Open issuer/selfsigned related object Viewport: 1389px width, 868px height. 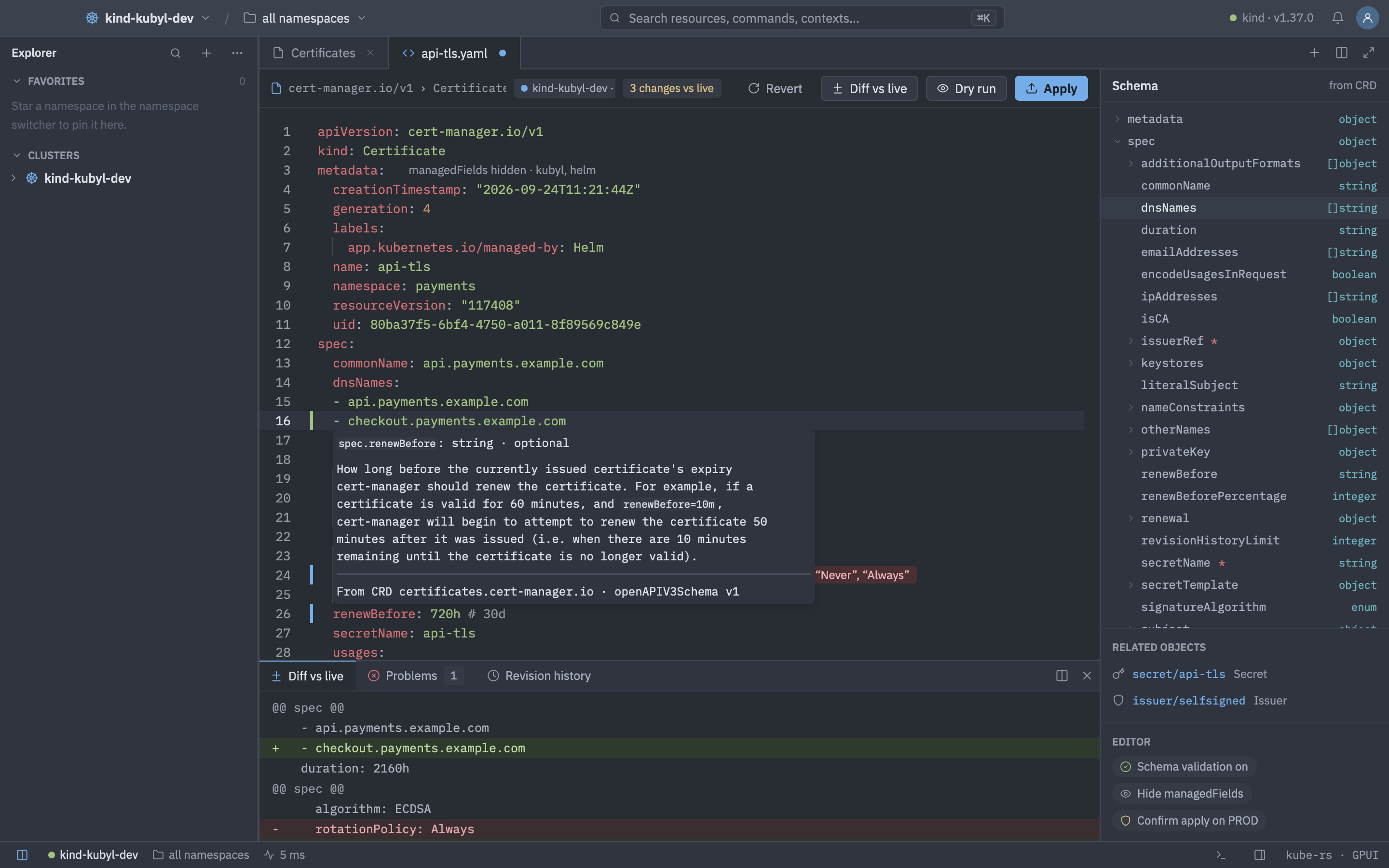coord(1189,700)
